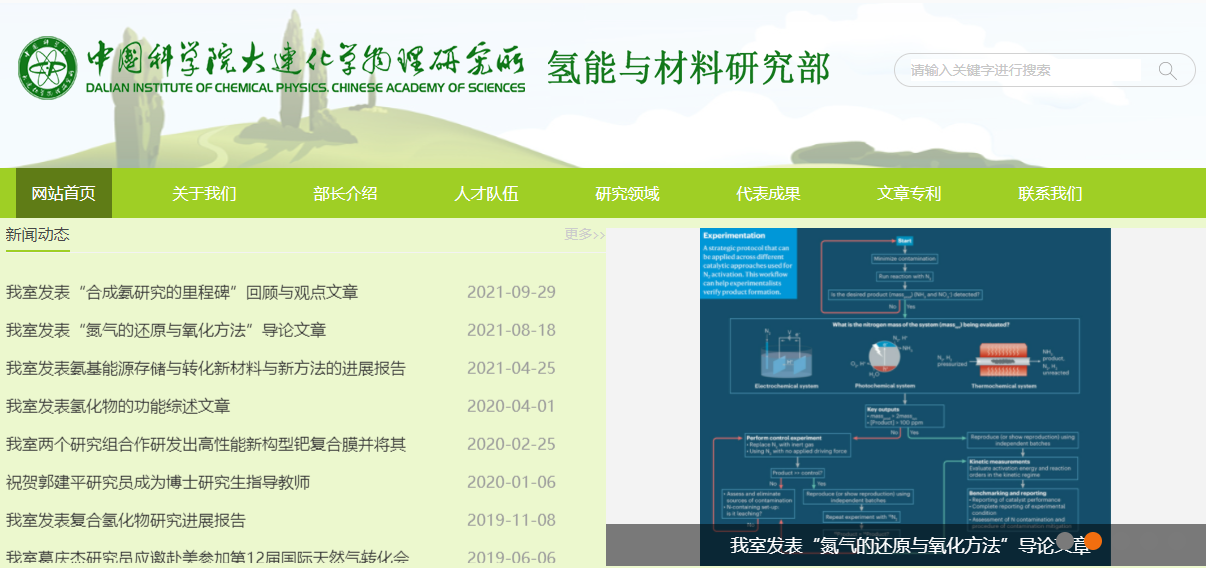Open news about 氨基能源存储与转化新材料

(206, 368)
